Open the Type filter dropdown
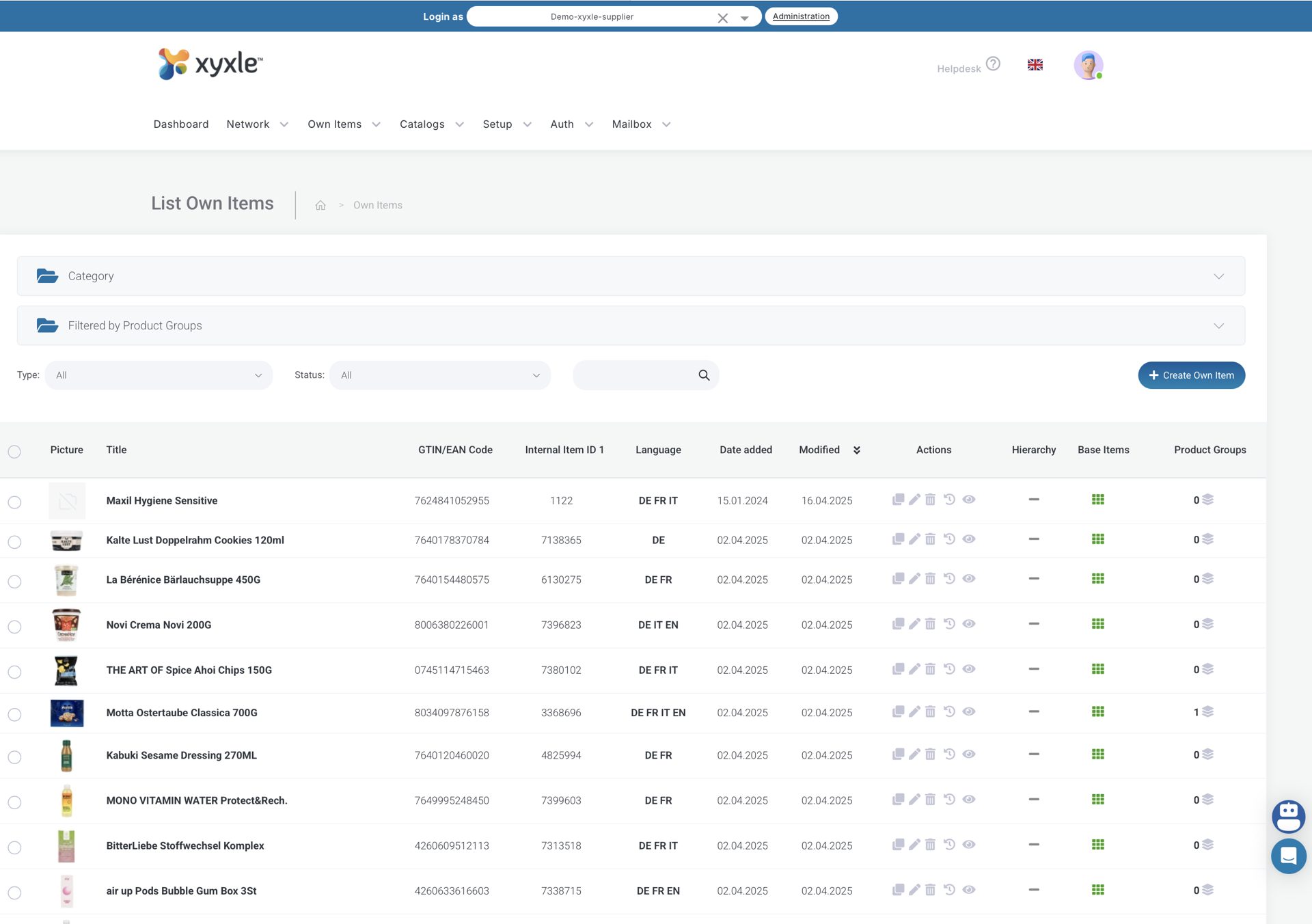This screenshot has width=1312, height=924. pos(159,375)
